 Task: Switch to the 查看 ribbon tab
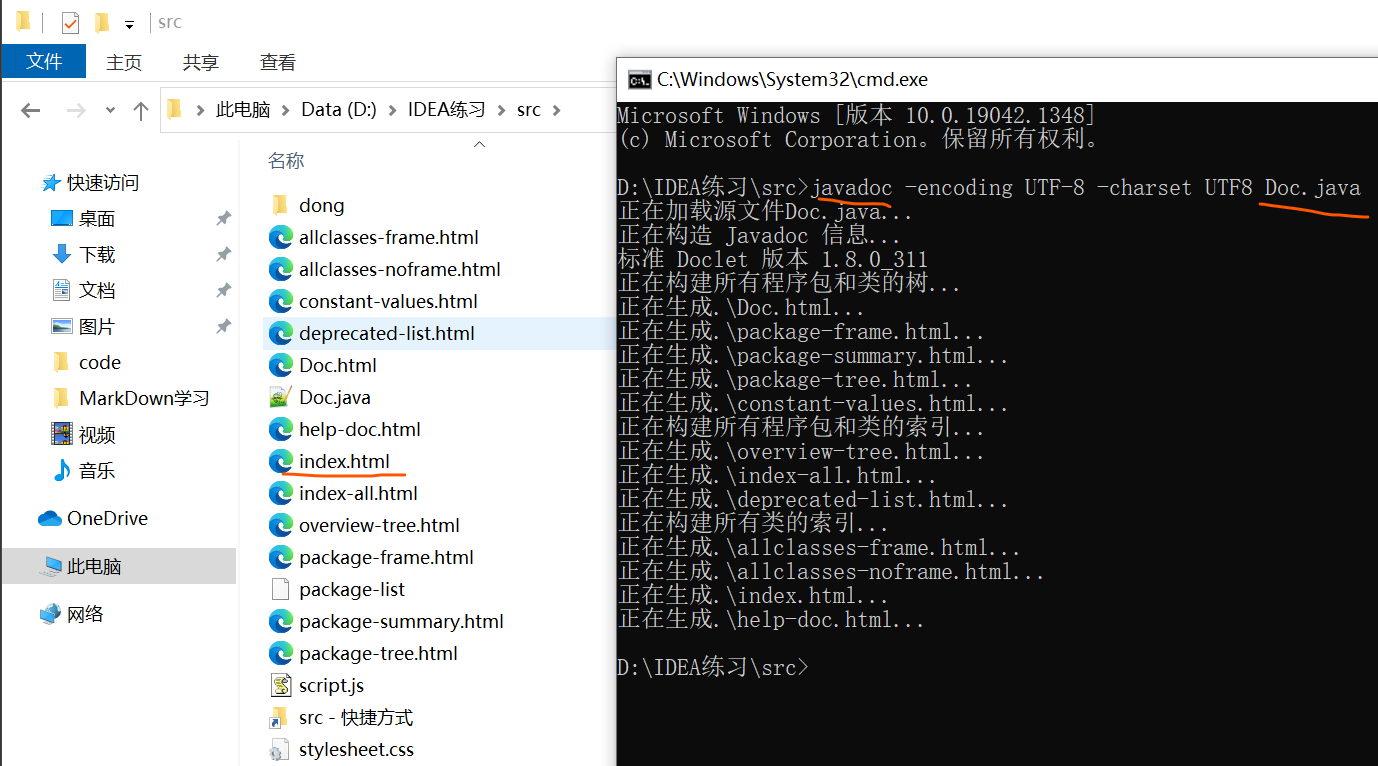pos(278,62)
